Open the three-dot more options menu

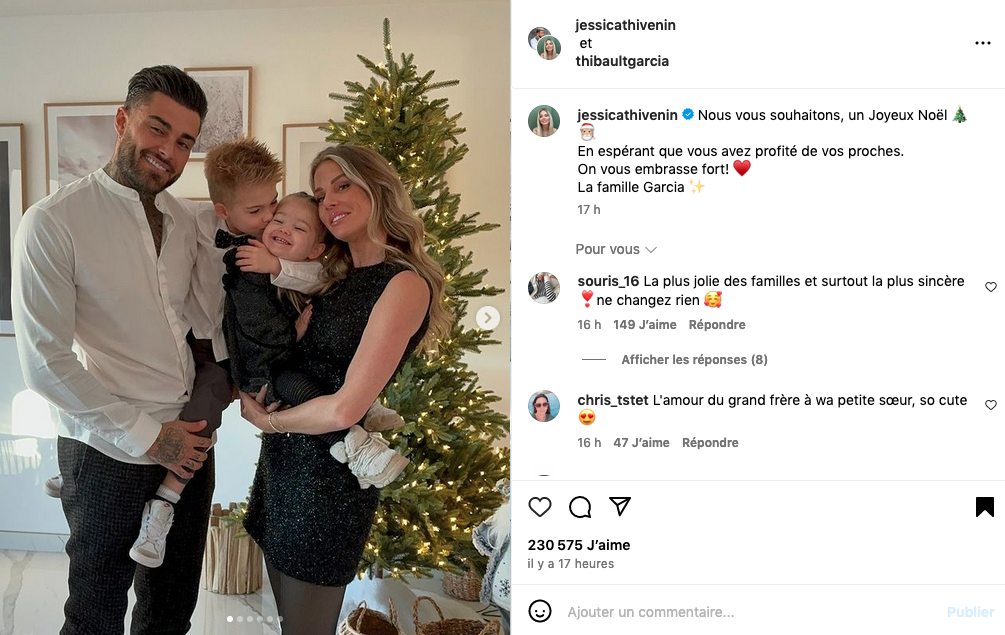(x=983, y=44)
